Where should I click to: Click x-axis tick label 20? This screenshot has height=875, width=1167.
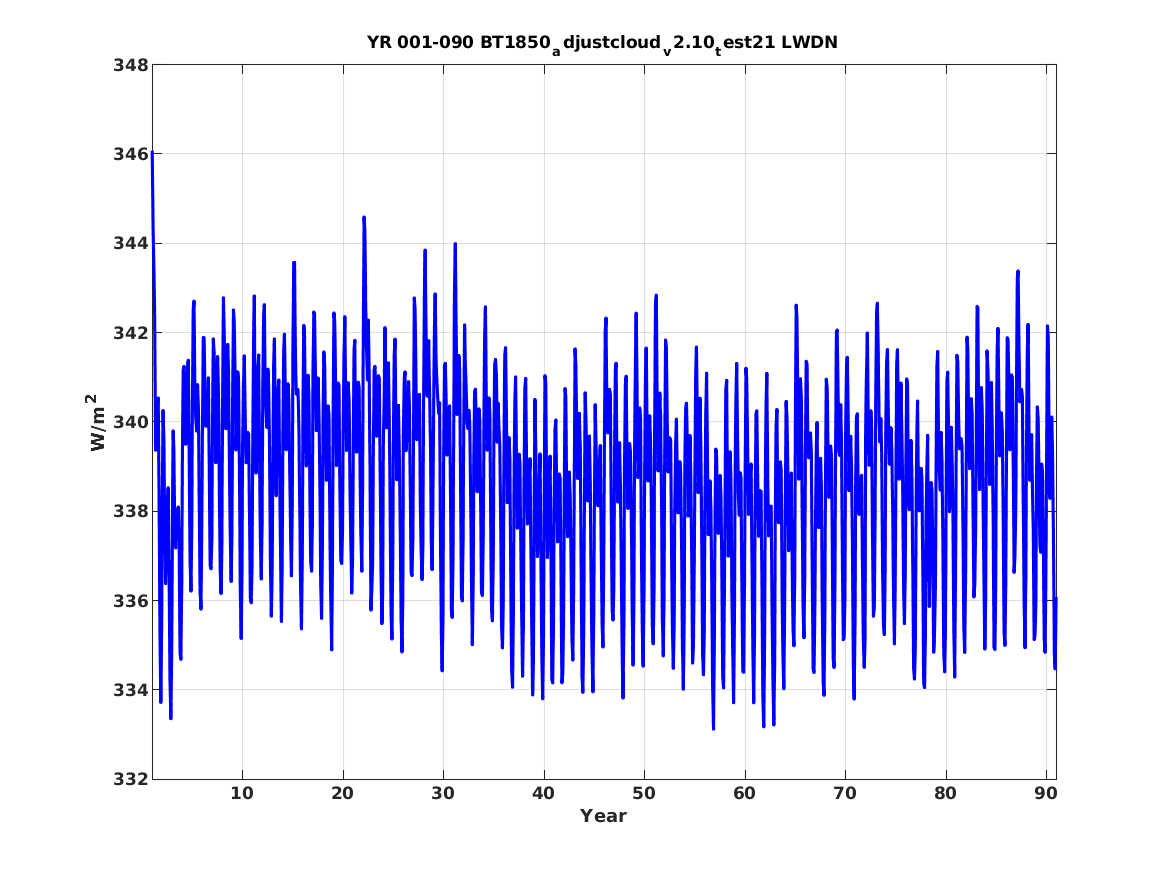click(342, 794)
